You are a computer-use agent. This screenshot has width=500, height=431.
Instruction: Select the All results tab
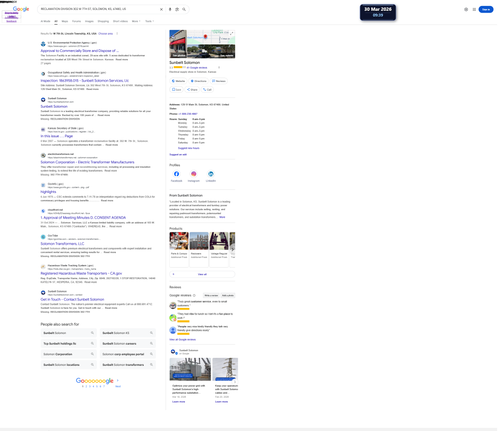click(x=56, y=21)
